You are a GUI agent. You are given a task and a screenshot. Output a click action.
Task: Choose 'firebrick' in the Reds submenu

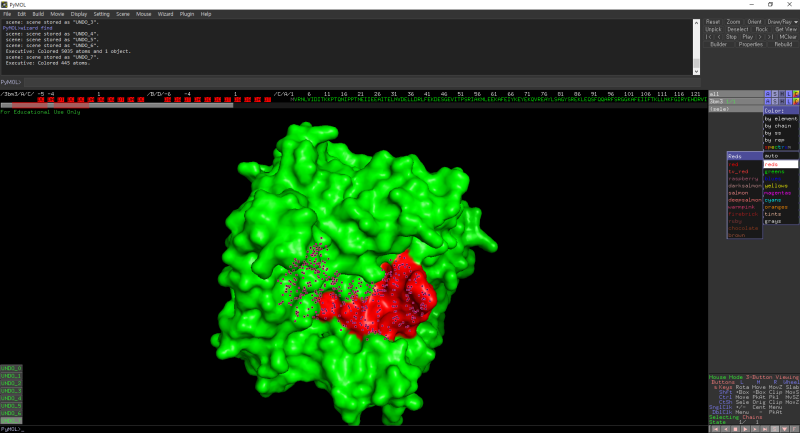pos(744,214)
